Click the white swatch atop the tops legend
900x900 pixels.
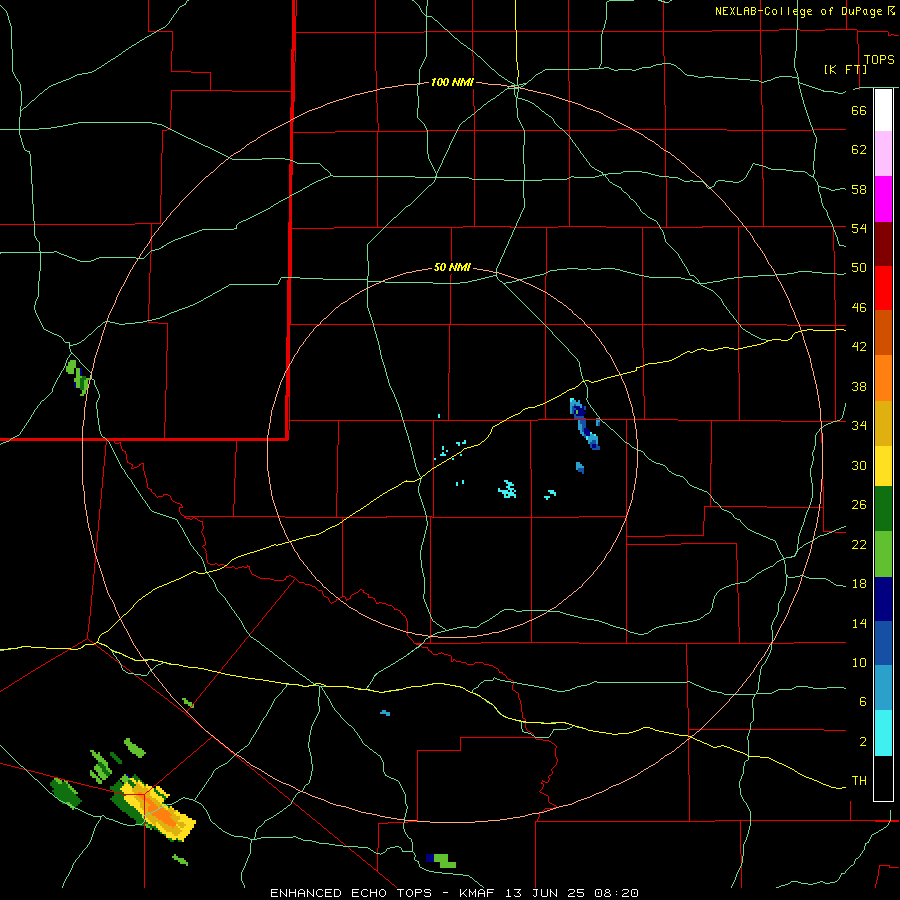tap(883, 110)
